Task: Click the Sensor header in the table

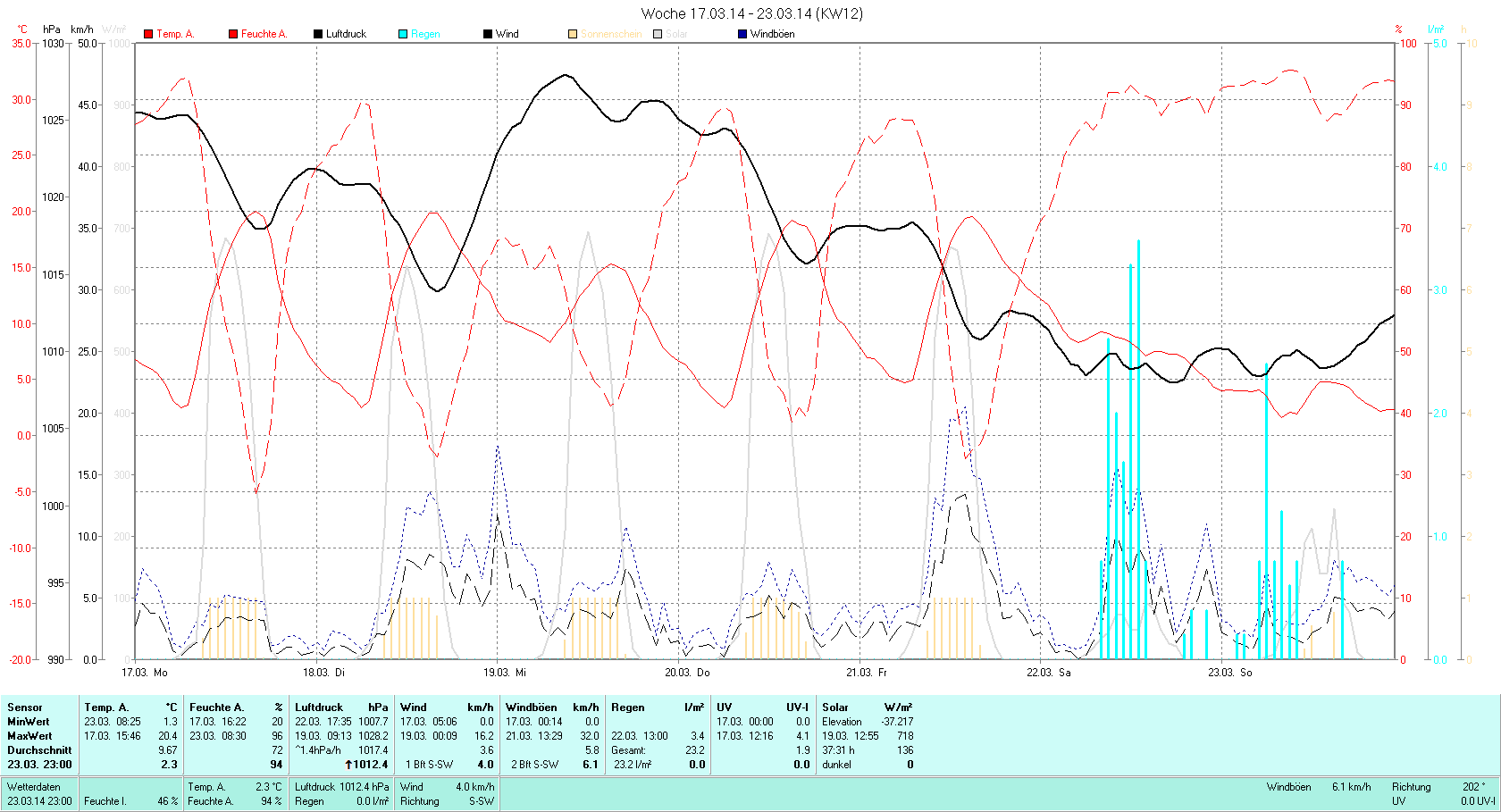Action: pyautogui.click(x=25, y=707)
